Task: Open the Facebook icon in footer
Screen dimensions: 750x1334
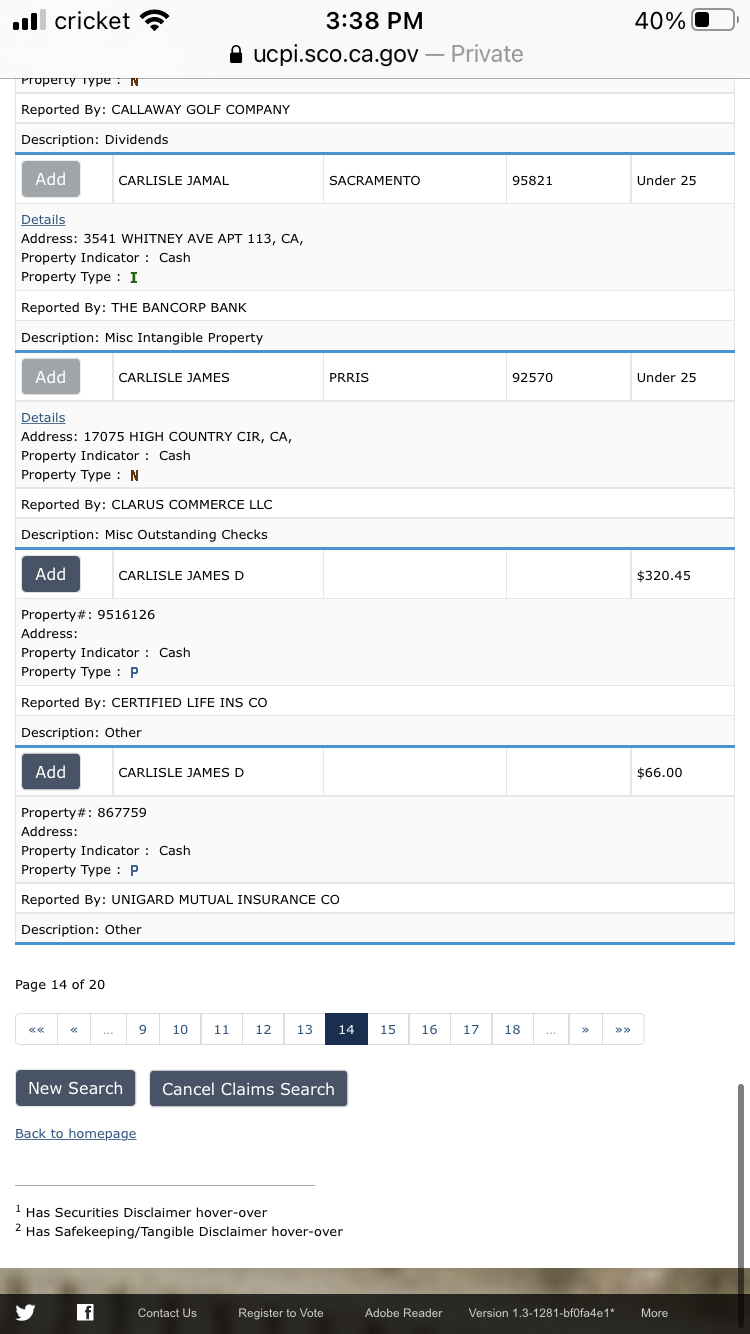Action: [x=85, y=1313]
